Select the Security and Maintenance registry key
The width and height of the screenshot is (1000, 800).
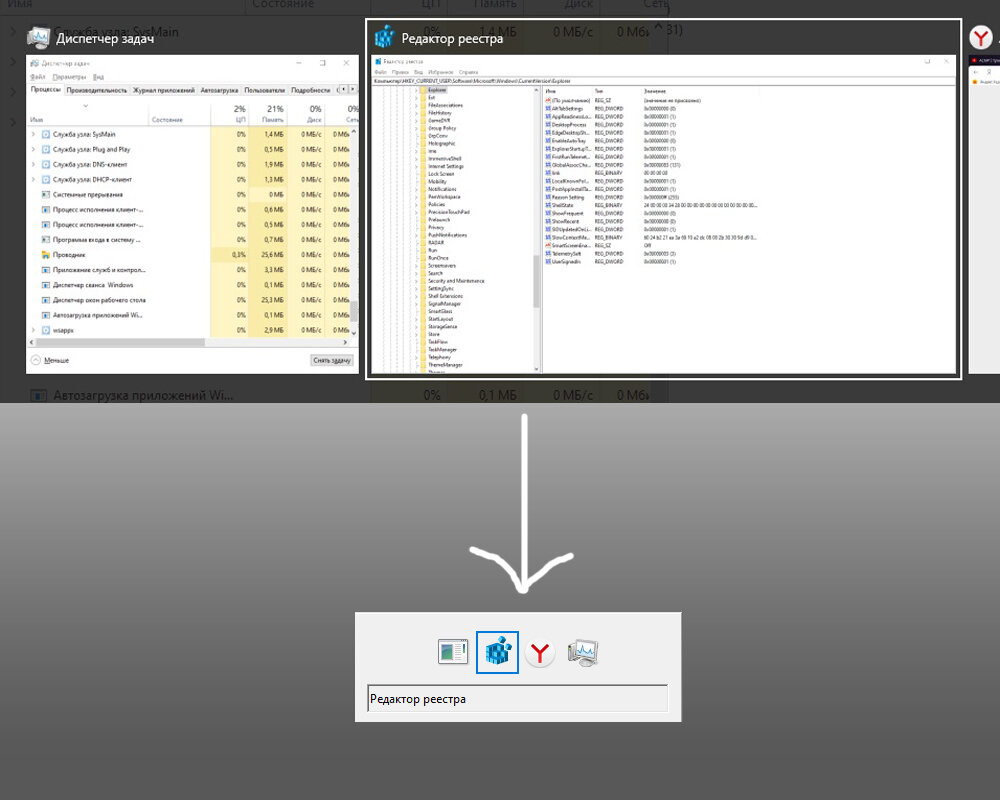(456, 281)
